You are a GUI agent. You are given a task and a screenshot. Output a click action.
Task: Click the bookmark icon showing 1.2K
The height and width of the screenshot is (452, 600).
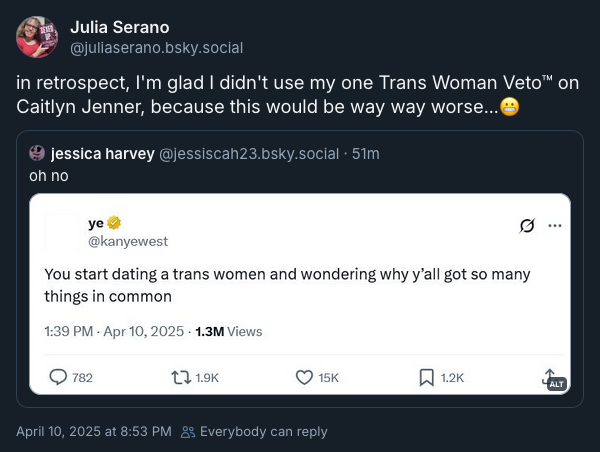coord(427,377)
